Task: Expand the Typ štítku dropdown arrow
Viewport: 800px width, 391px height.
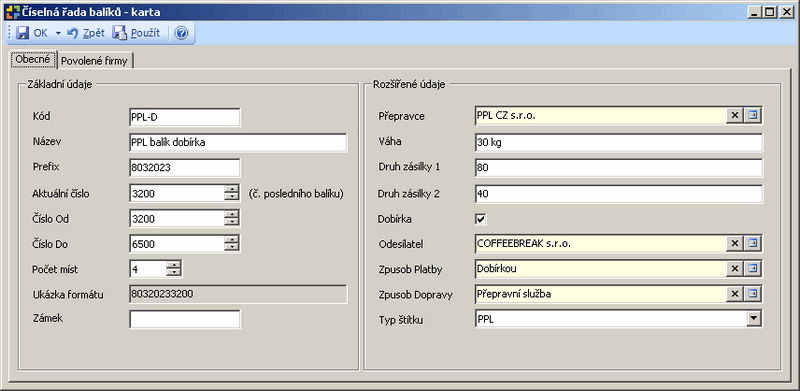Action: (x=754, y=318)
